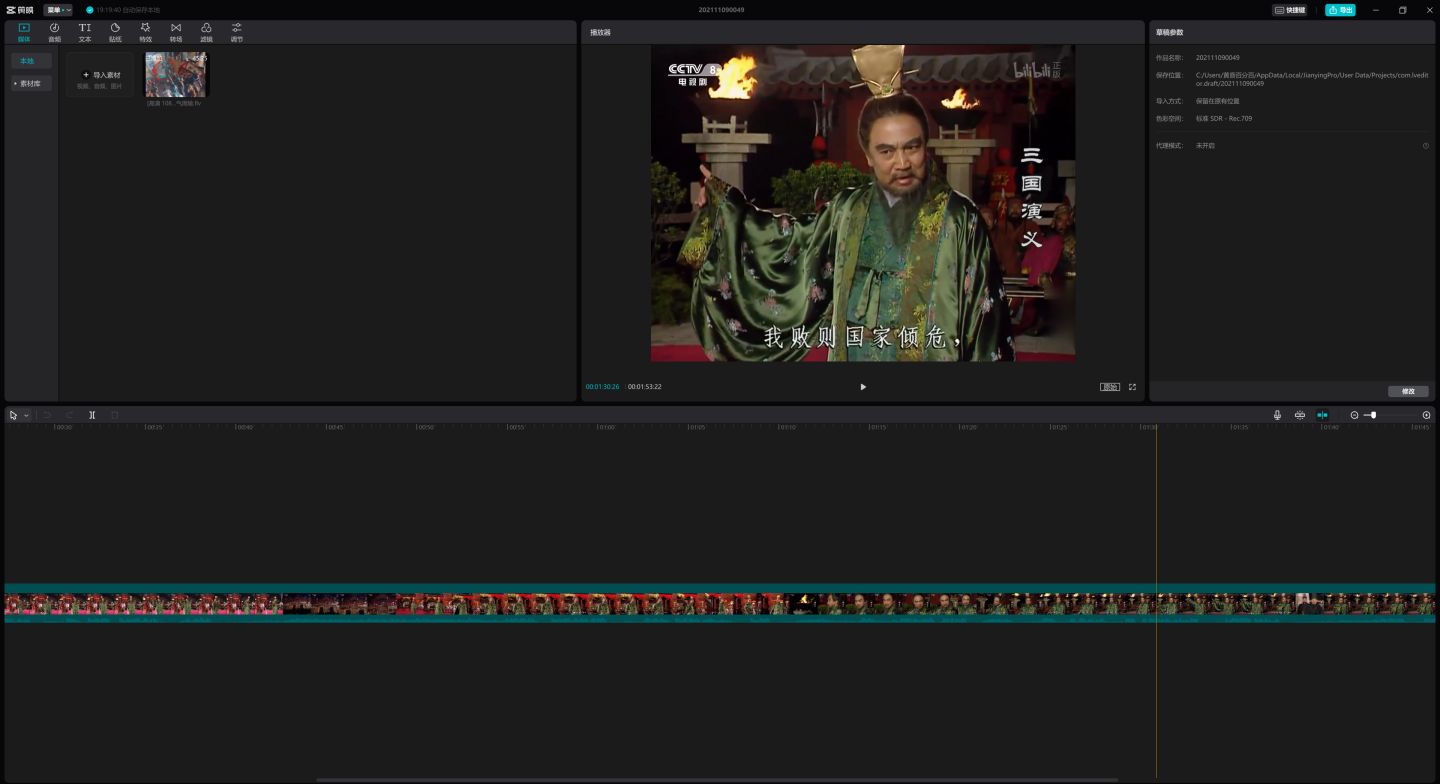Select the 本地 local media tab
Viewport: 1440px width, 784px height.
(x=27, y=61)
